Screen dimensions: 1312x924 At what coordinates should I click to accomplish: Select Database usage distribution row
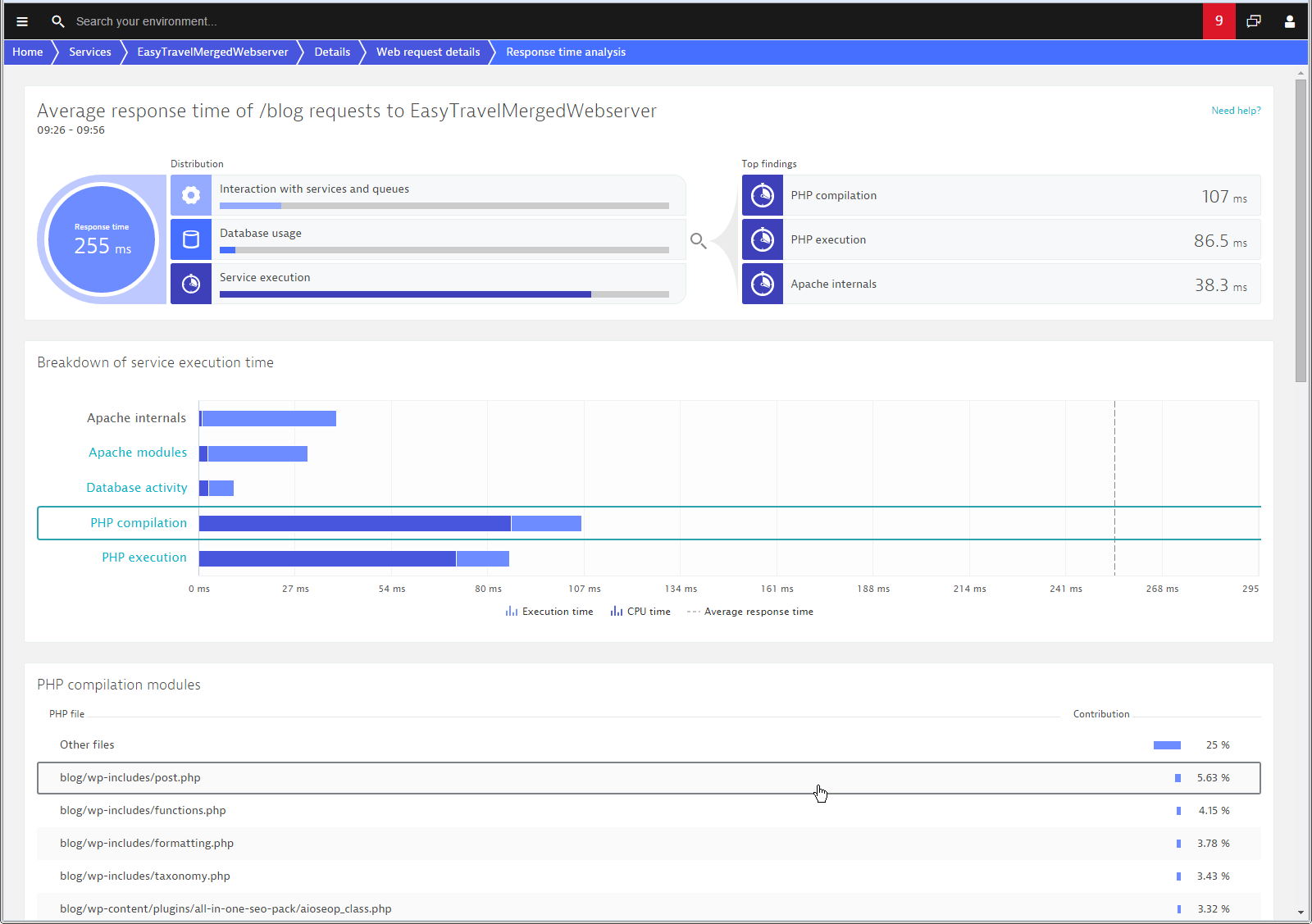point(428,239)
